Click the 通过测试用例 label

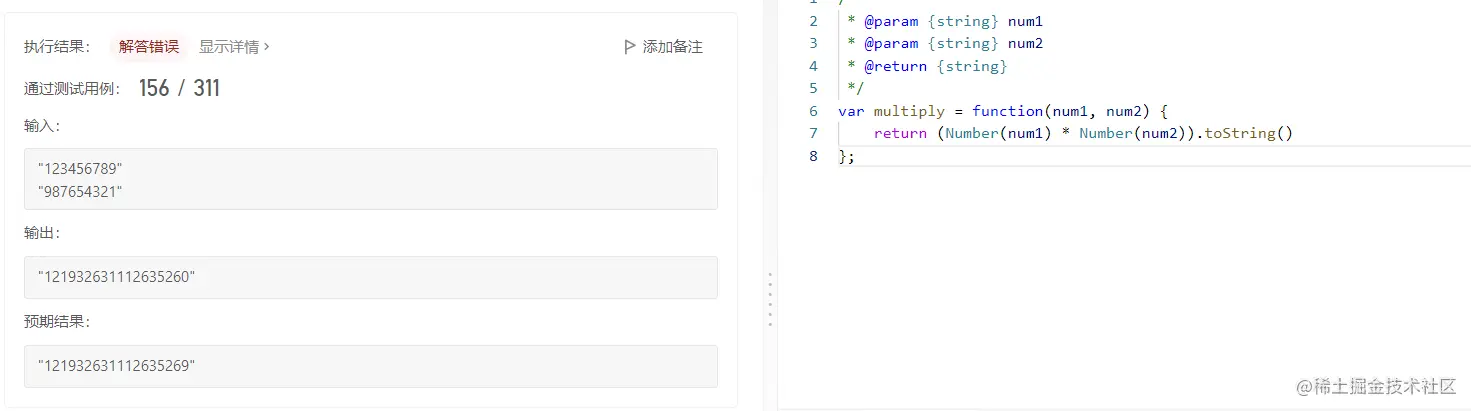click(72, 88)
